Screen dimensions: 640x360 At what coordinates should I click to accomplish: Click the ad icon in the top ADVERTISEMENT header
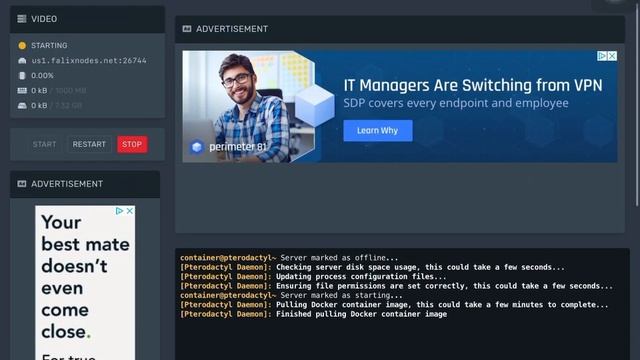pyautogui.click(x=187, y=29)
